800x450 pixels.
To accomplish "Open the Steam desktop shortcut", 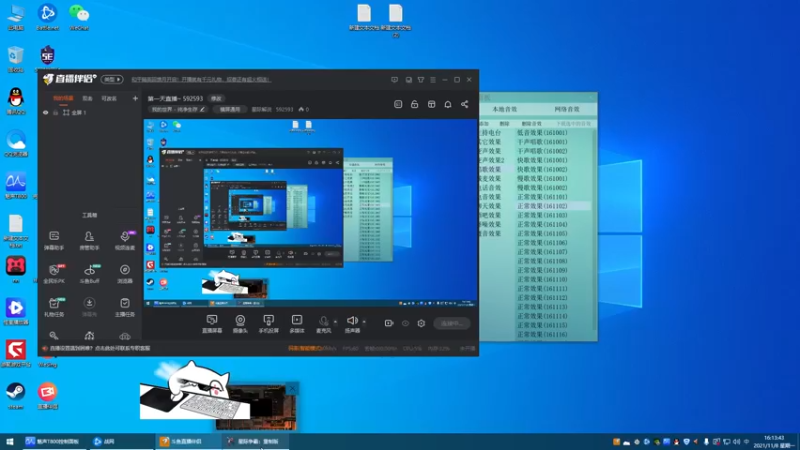I will coord(15,393).
